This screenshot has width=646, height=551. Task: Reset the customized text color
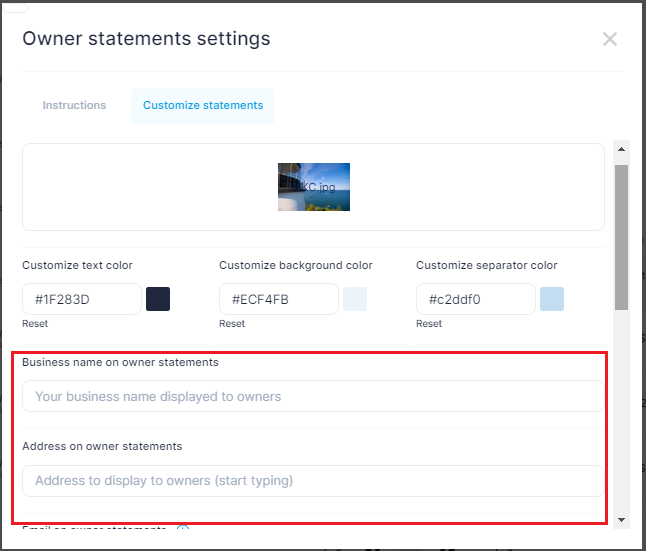(x=35, y=324)
